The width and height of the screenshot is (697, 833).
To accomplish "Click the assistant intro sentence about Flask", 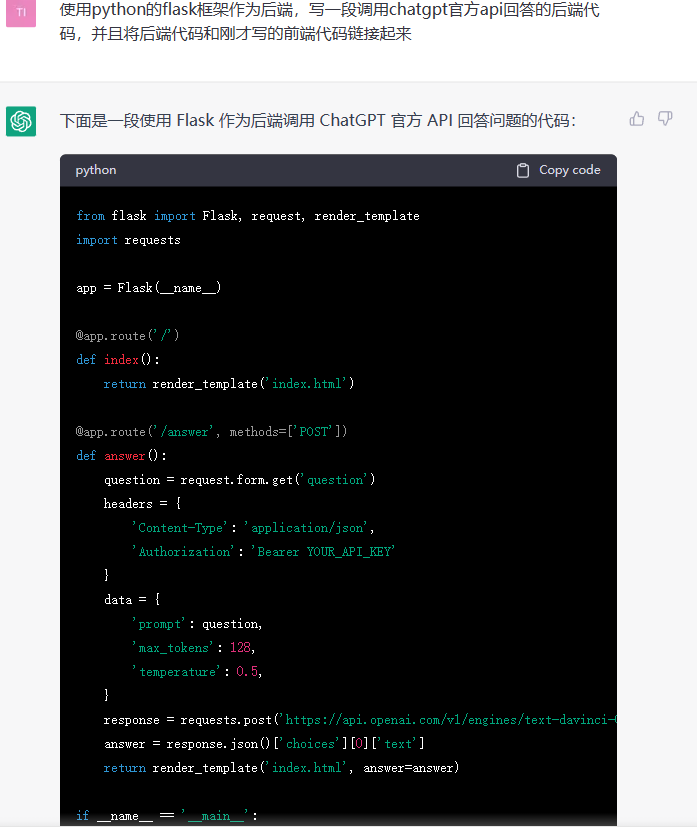I will click(318, 121).
